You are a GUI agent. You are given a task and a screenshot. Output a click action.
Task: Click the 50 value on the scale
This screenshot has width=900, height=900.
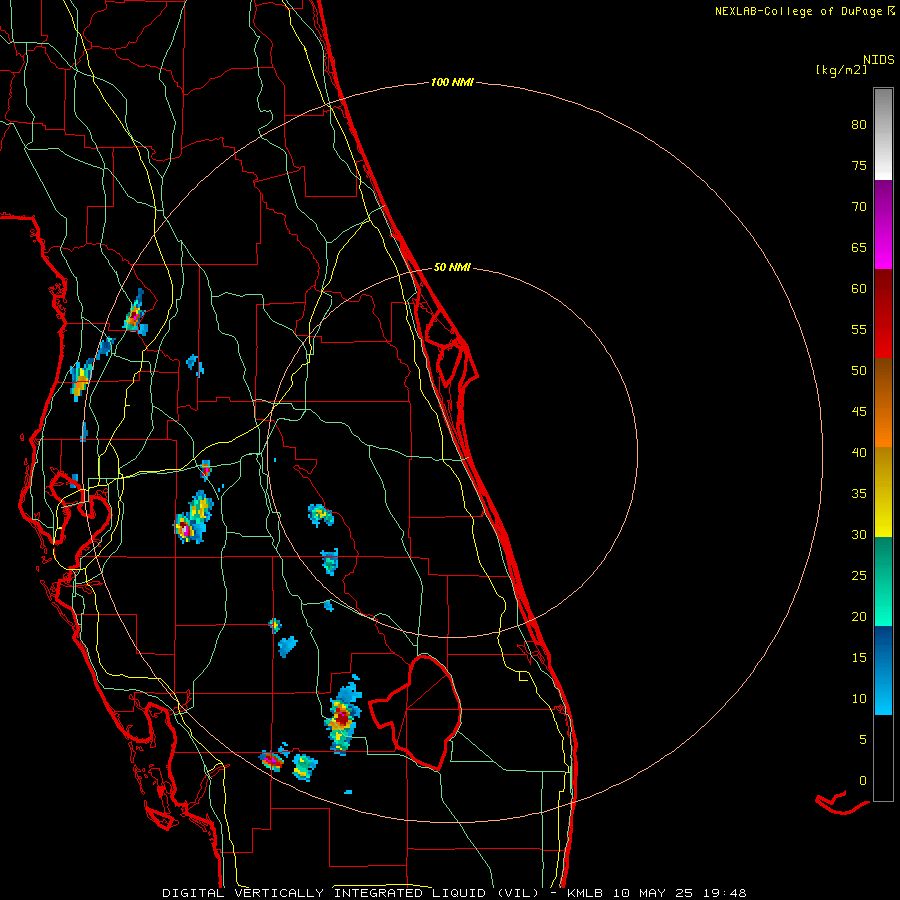pyautogui.click(x=859, y=370)
